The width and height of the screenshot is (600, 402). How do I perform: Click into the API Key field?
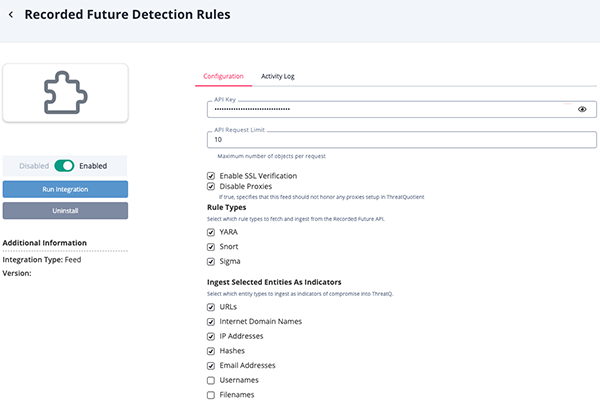pos(390,109)
